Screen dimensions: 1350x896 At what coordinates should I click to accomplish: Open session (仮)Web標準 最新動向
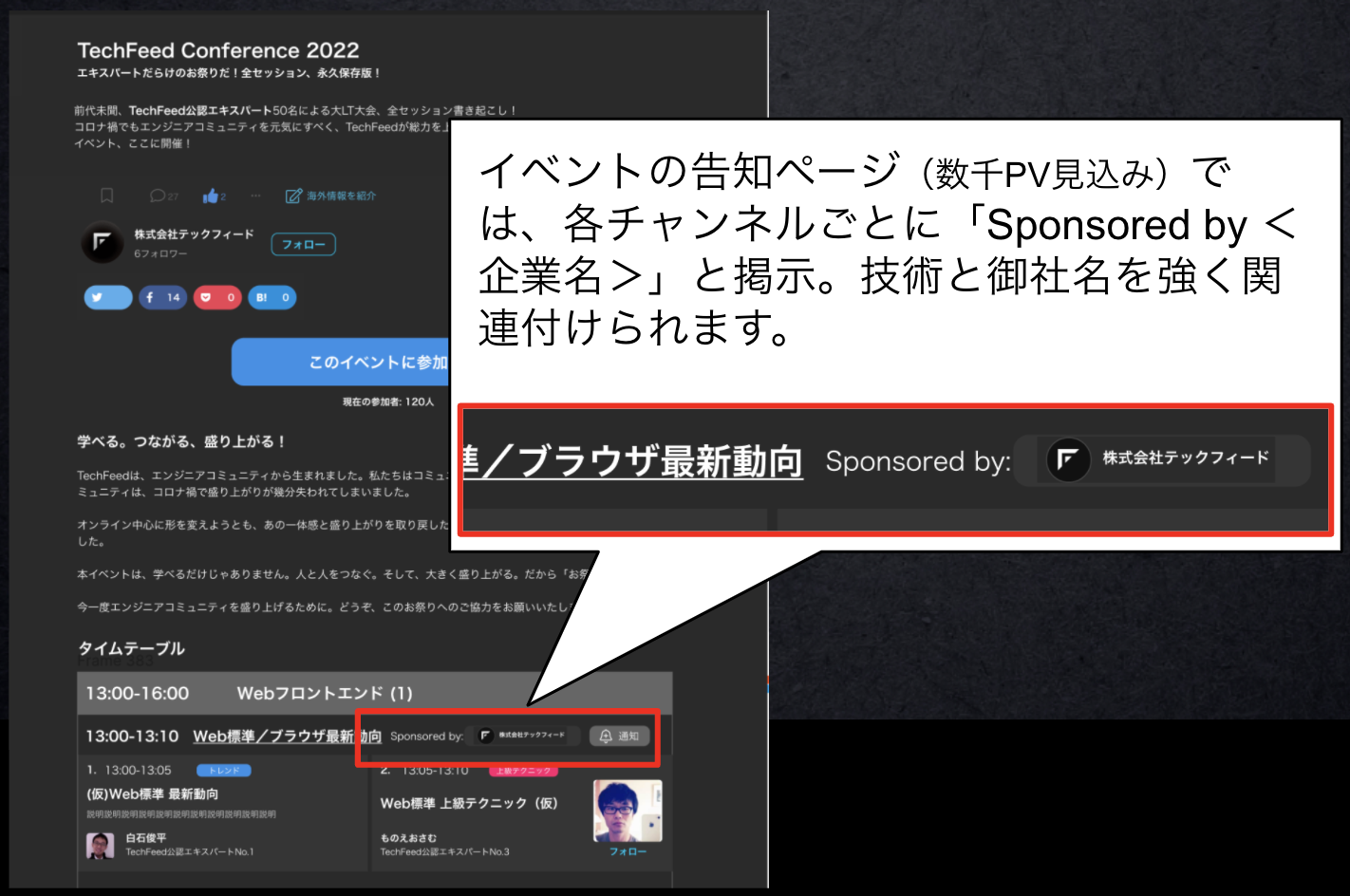pos(153,793)
